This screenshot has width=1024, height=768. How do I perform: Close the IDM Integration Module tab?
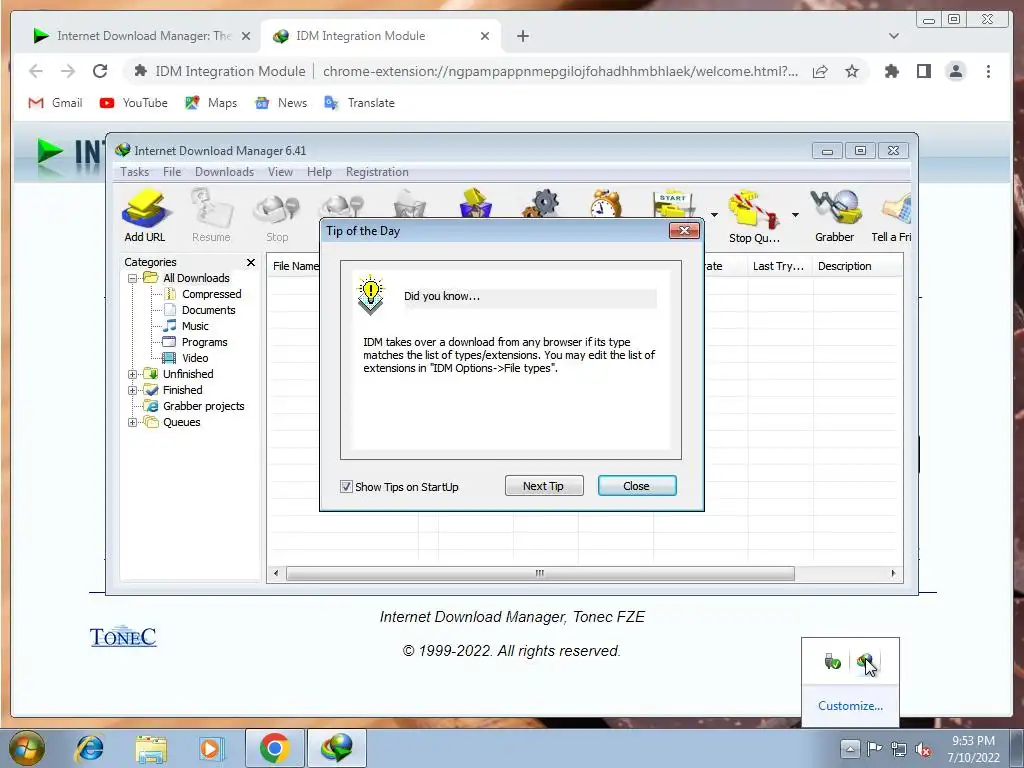(x=485, y=36)
